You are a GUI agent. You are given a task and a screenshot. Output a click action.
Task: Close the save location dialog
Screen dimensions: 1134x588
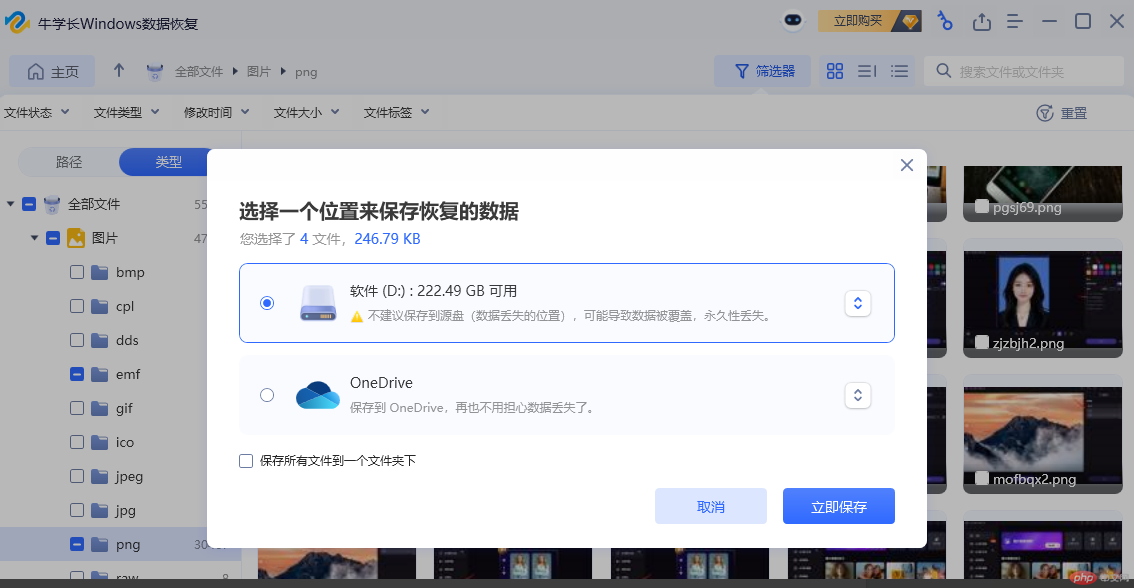pyautogui.click(x=906, y=166)
